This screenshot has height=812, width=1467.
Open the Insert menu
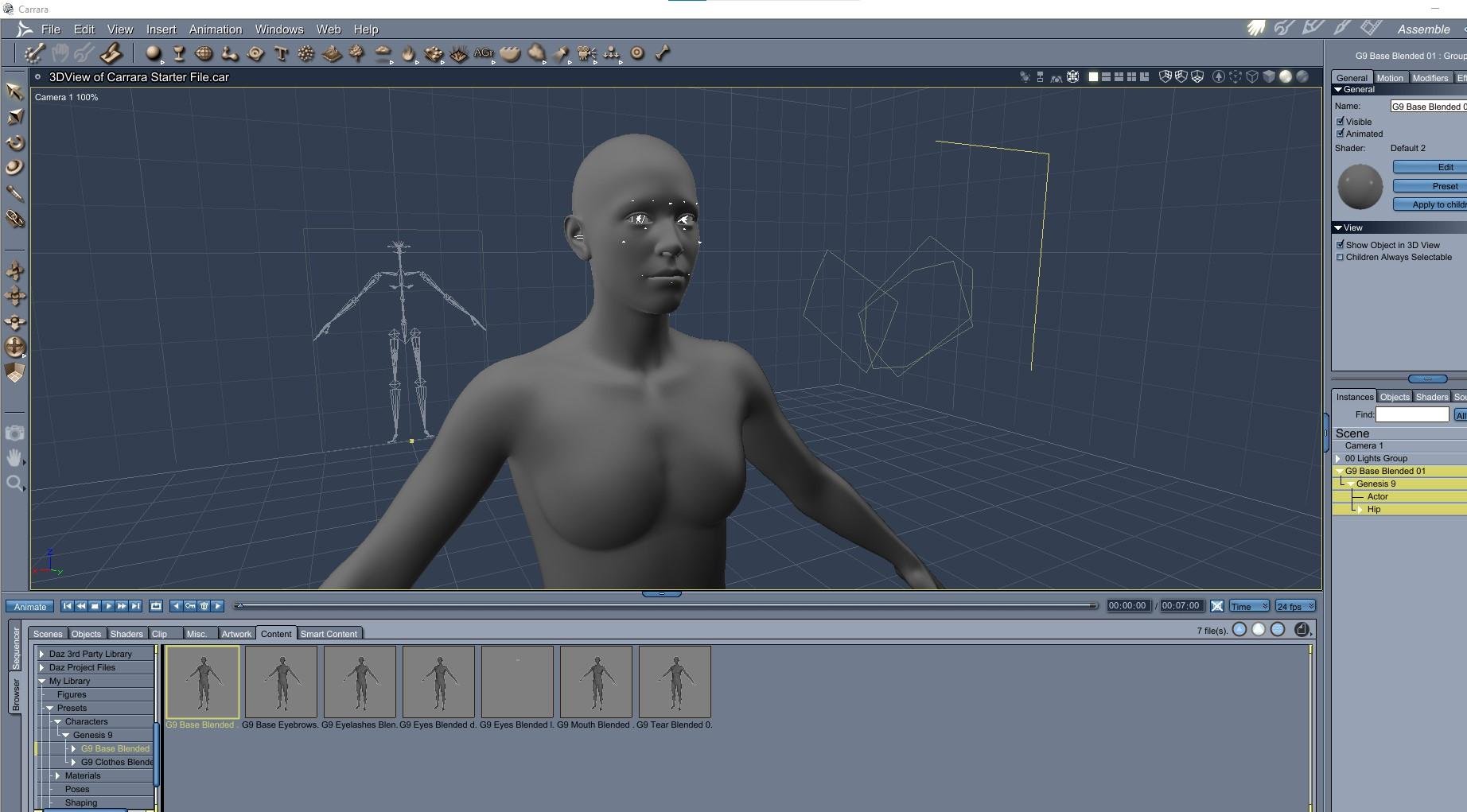tap(161, 29)
